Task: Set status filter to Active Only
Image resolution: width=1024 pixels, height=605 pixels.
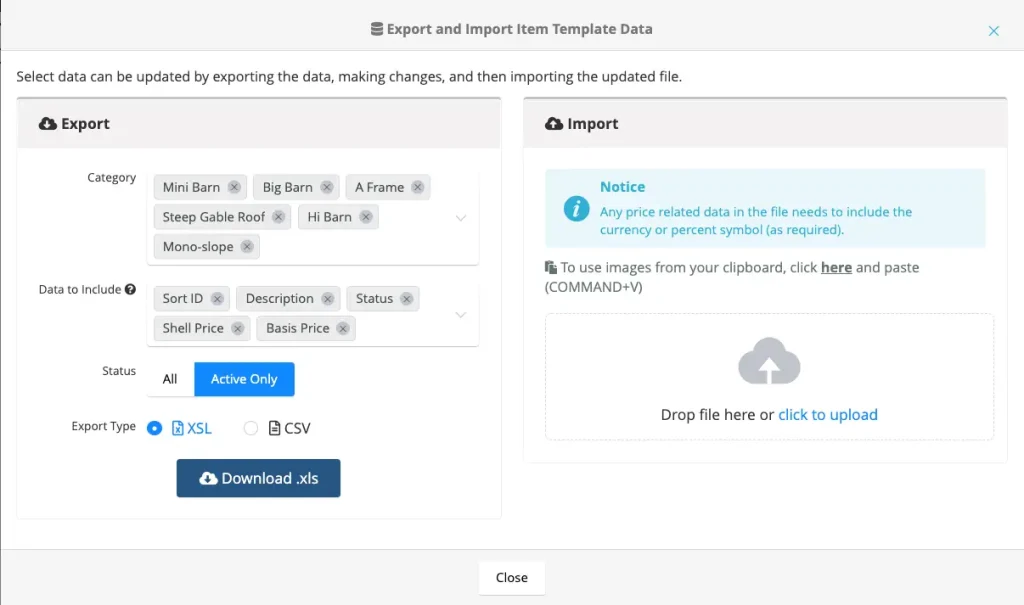Action: click(x=244, y=379)
